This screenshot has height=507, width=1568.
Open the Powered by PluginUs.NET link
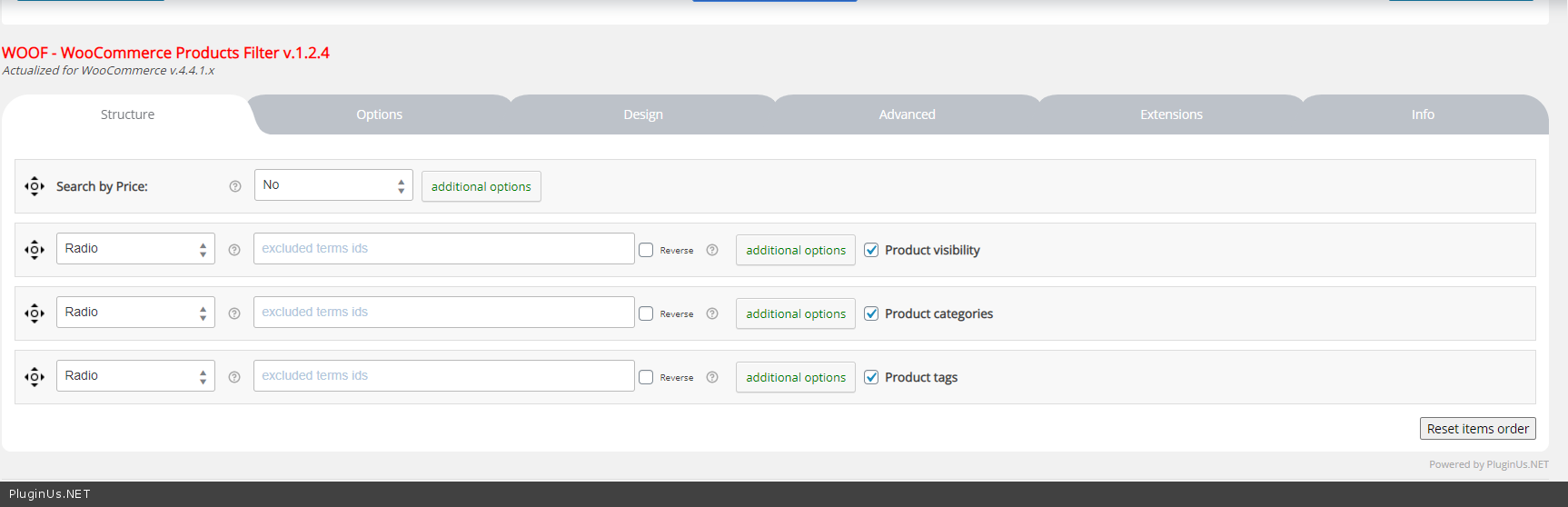point(1488,464)
